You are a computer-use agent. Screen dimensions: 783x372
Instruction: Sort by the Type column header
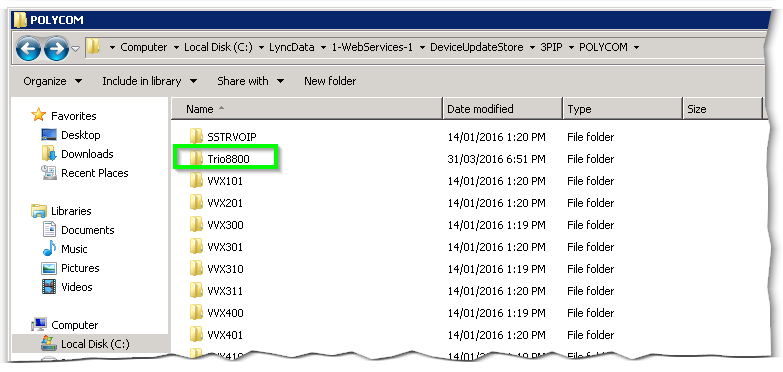pyautogui.click(x=622, y=109)
